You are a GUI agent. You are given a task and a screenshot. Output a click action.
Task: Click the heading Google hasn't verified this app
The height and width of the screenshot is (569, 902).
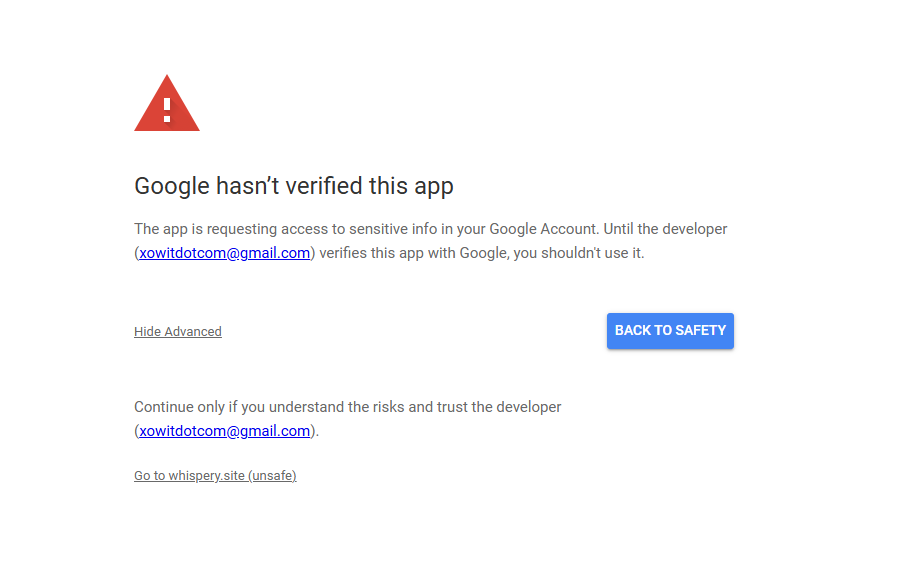(x=294, y=186)
